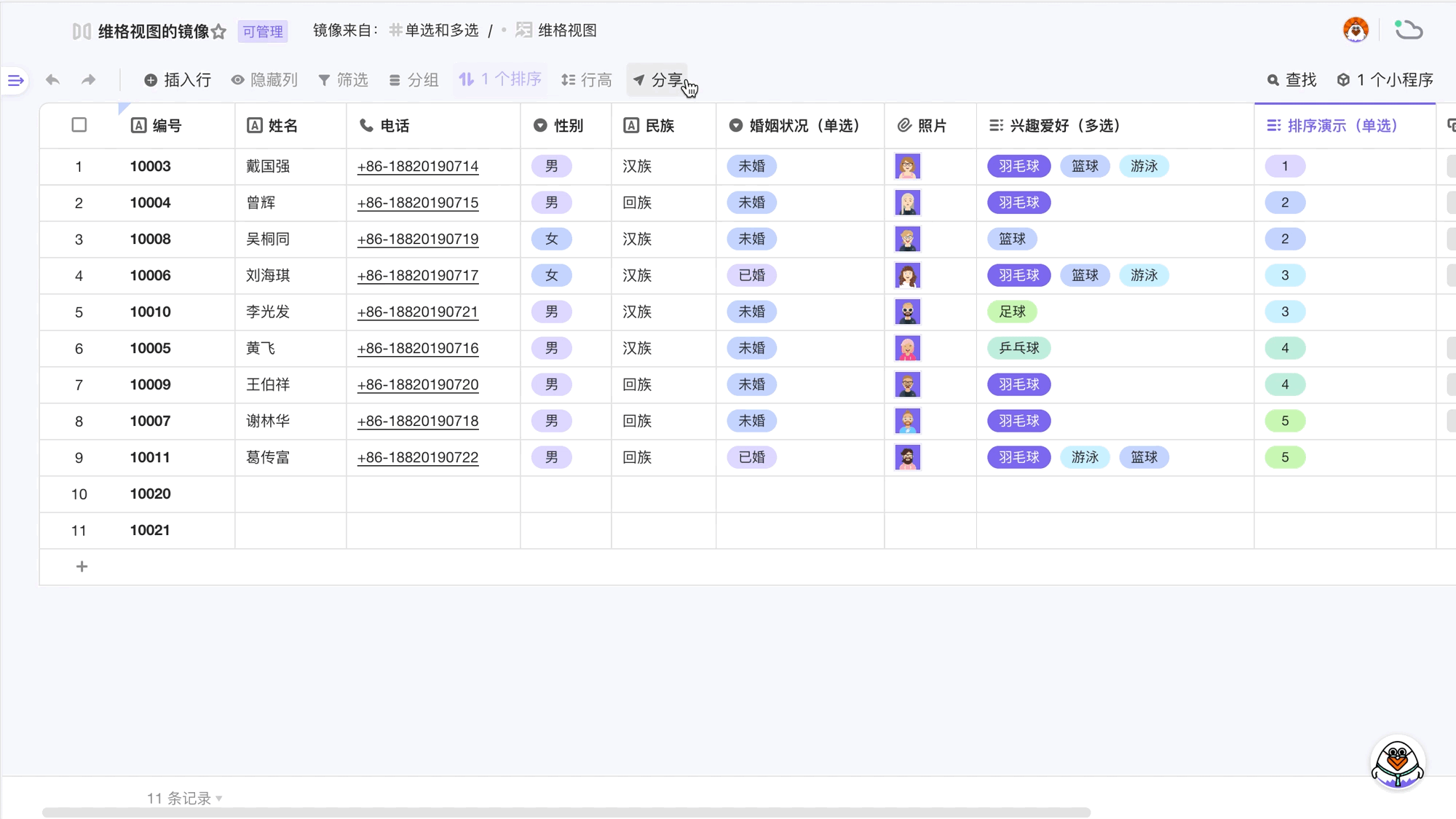The height and width of the screenshot is (819, 1456).
Task: Open the 1 个排序 sort settings
Action: point(500,79)
